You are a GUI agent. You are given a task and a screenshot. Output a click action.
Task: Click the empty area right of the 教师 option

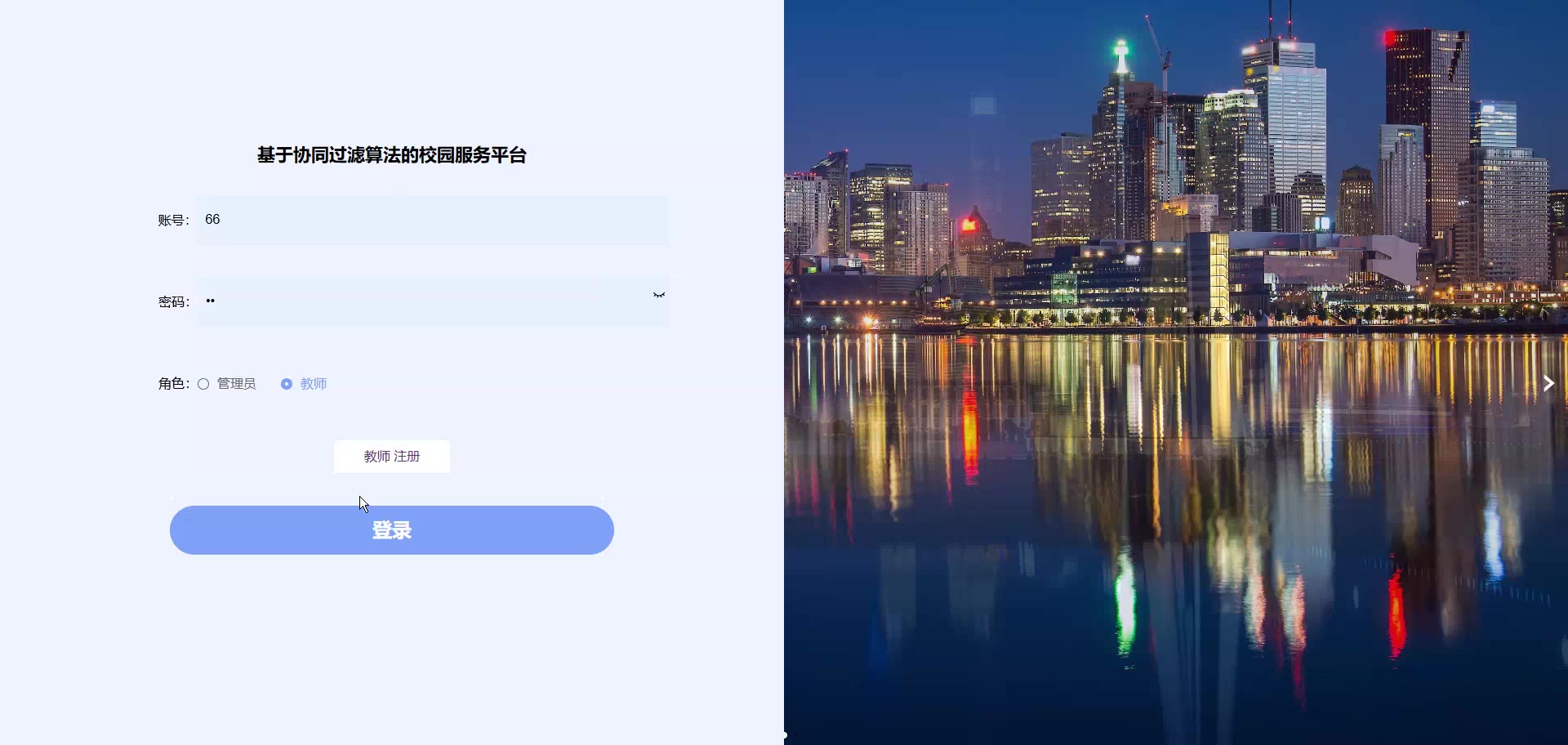(498, 384)
